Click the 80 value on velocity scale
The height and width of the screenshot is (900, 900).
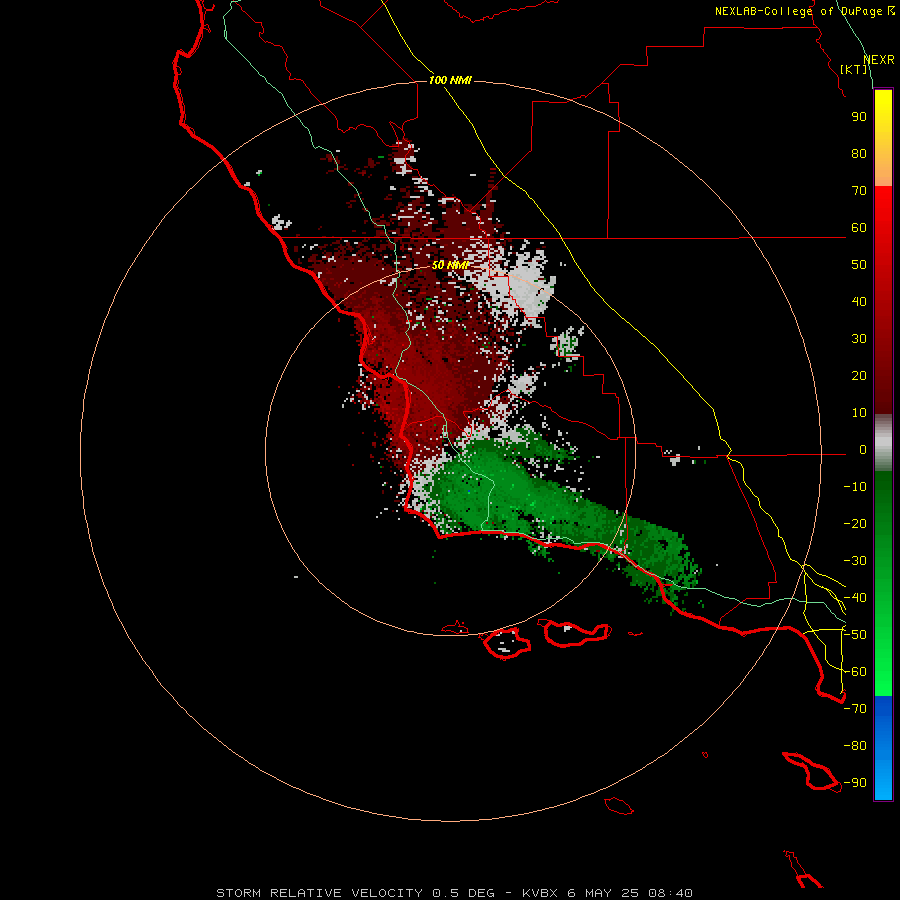point(859,154)
